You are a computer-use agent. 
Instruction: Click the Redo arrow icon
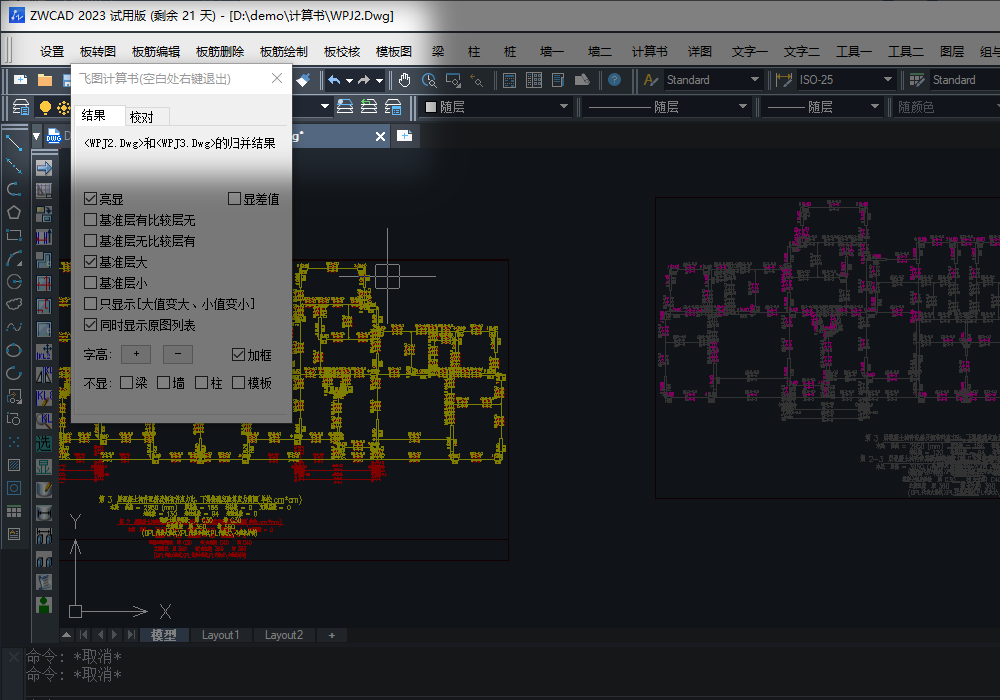pos(364,80)
